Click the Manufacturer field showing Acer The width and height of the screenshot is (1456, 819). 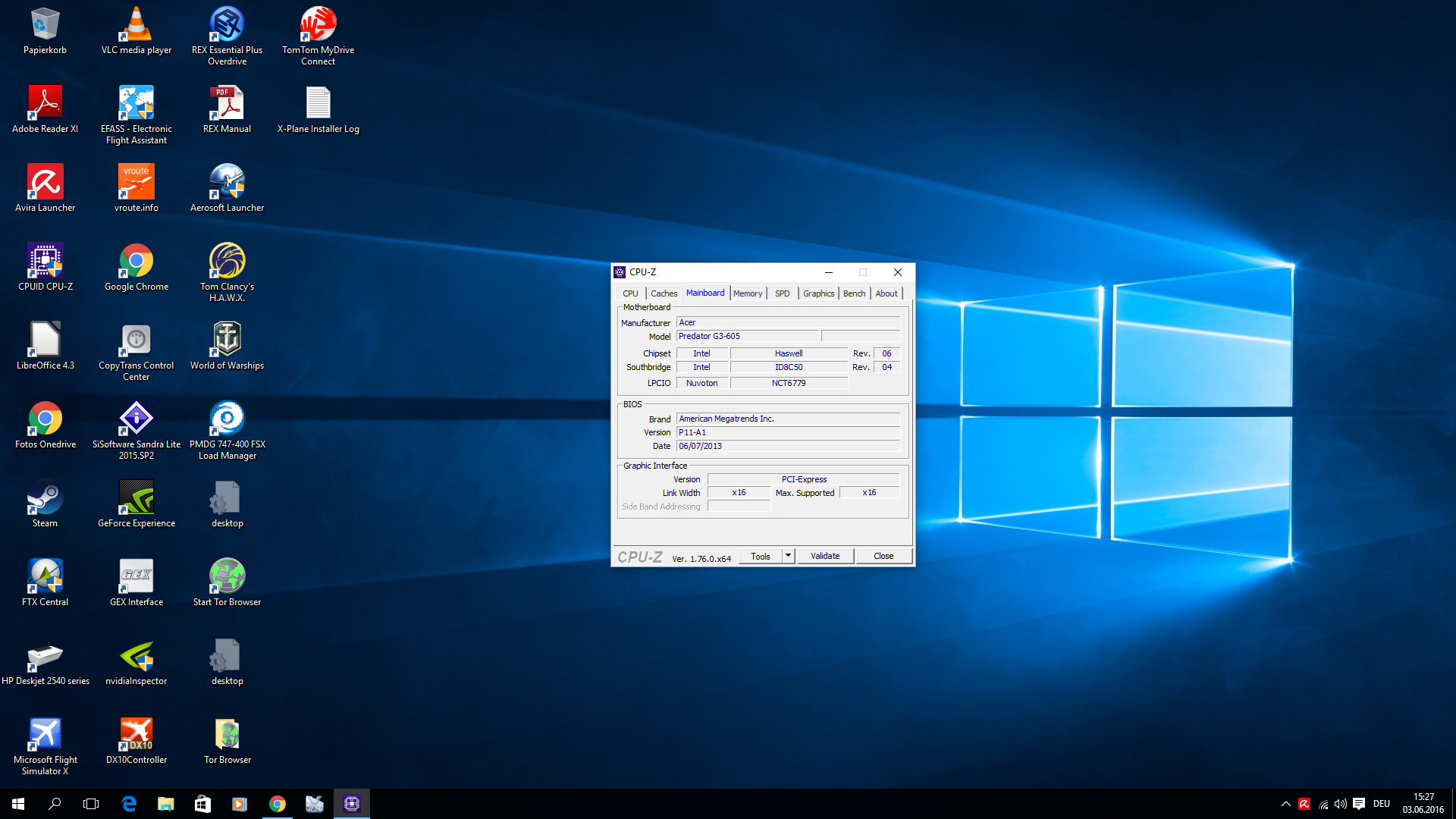788,322
